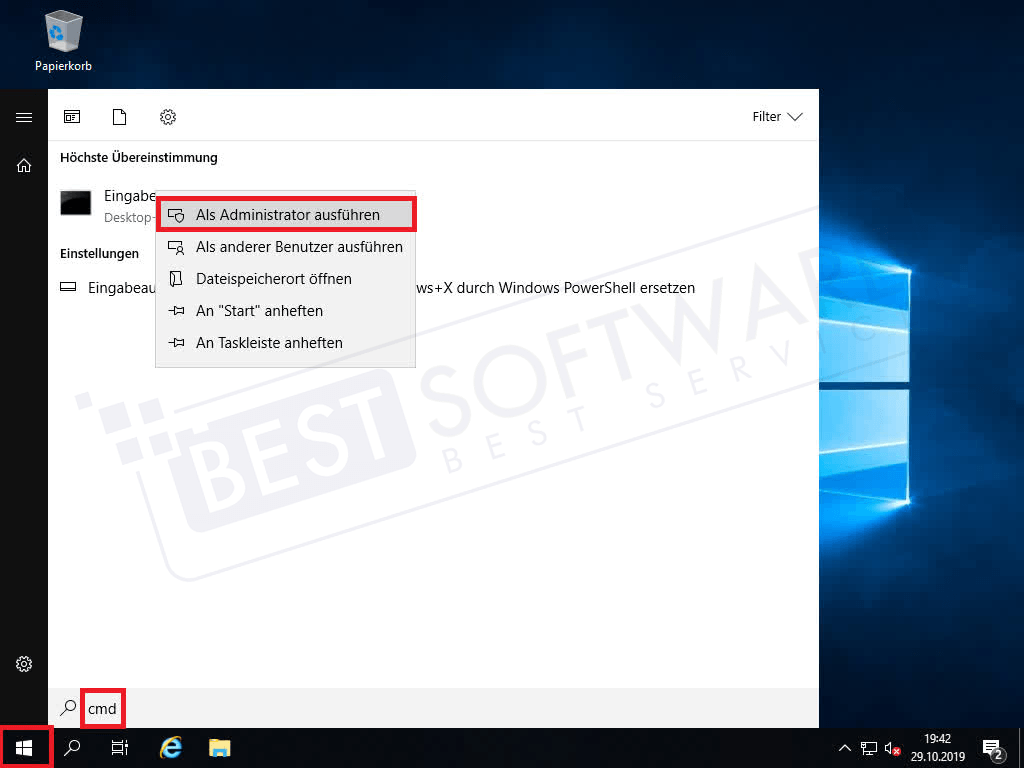Expand the Filter dropdown

coord(777,116)
